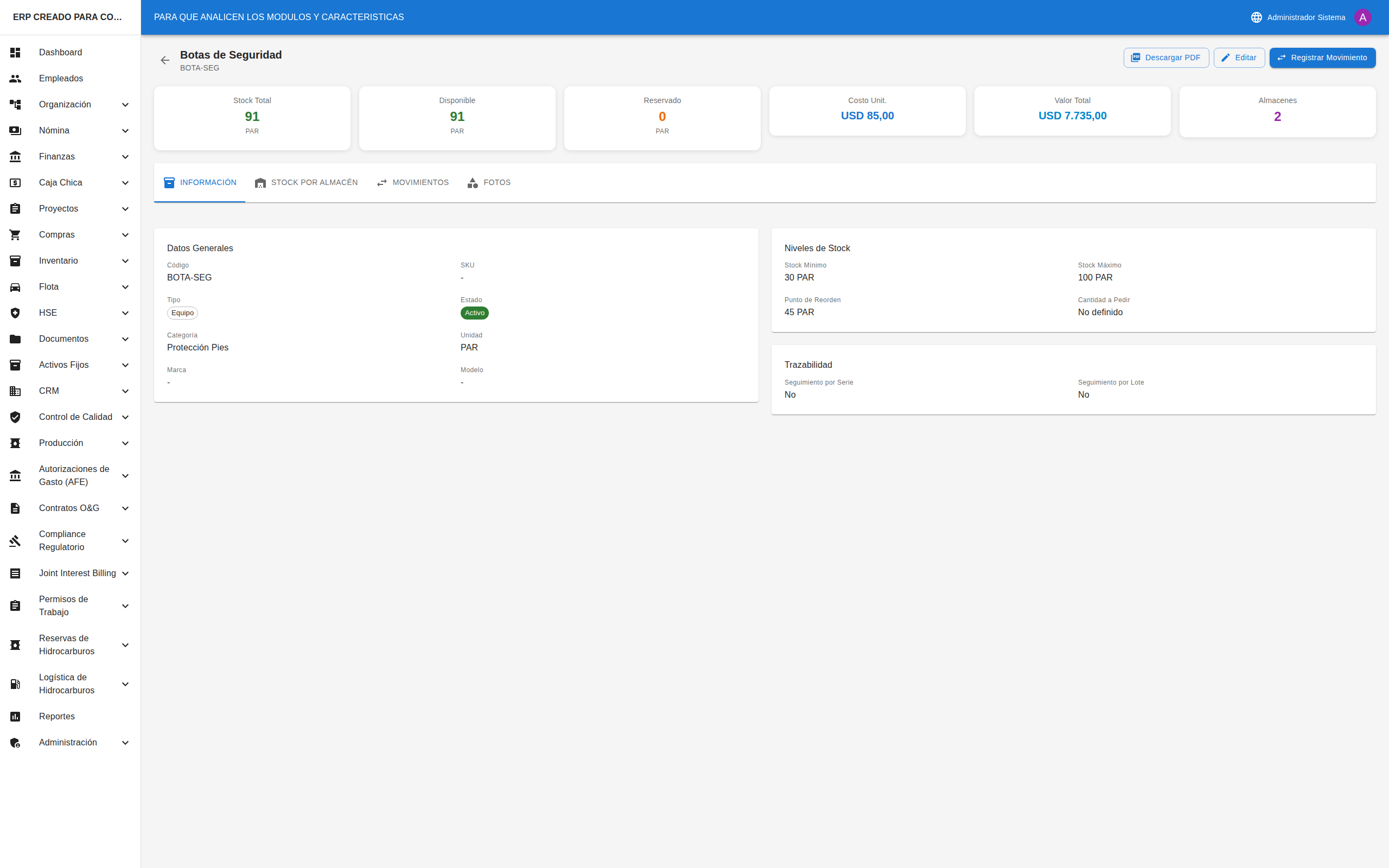Image resolution: width=1389 pixels, height=868 pixels.
Task: Click the Editar button
Action: (x=1239, y=58)
